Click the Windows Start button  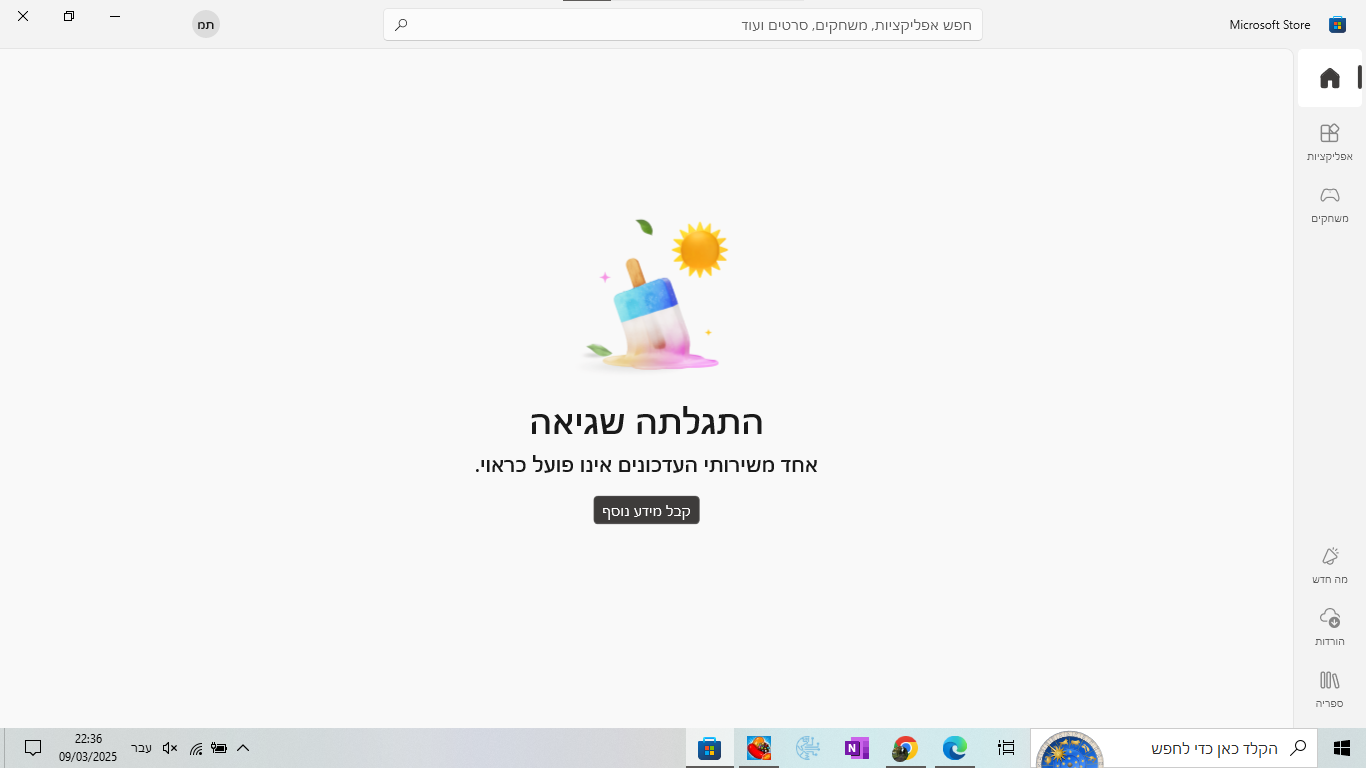[1341, 748]
